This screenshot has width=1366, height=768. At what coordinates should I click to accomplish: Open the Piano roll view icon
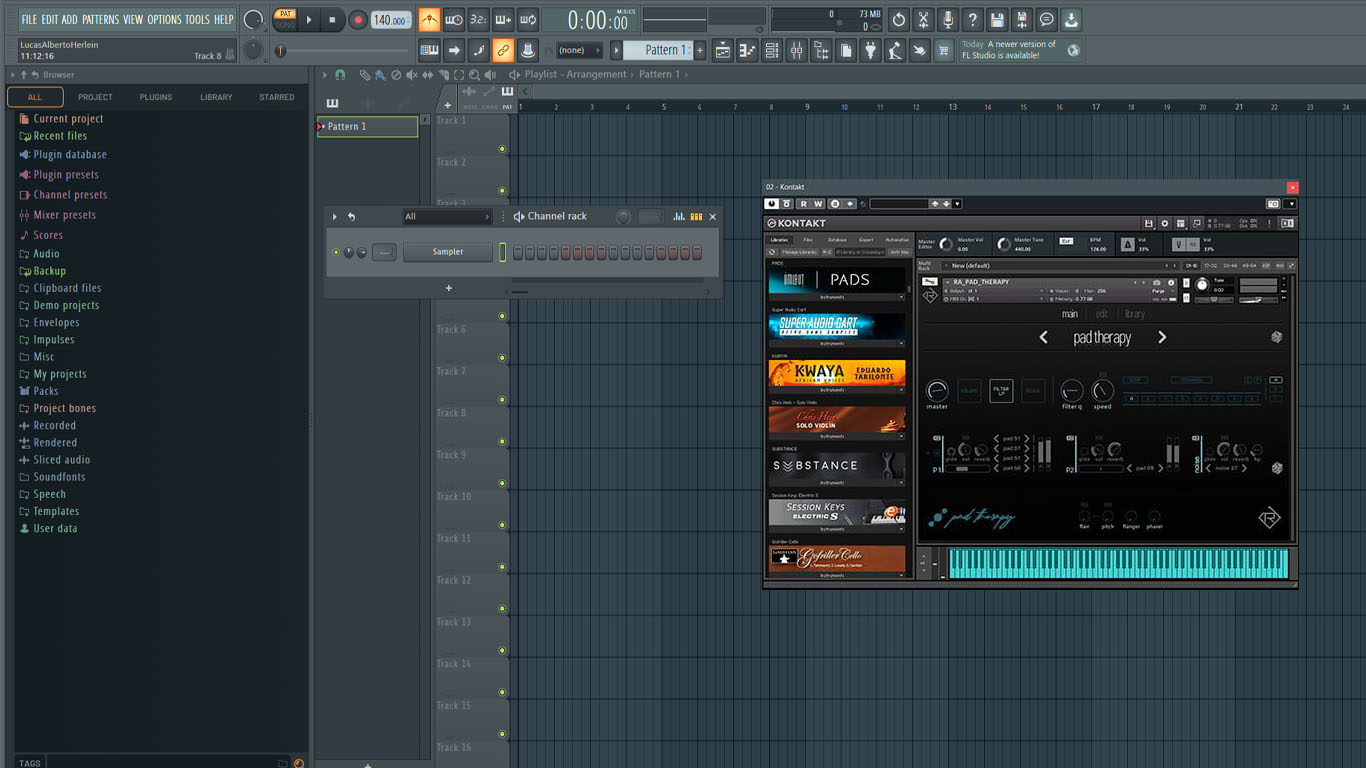747,50
